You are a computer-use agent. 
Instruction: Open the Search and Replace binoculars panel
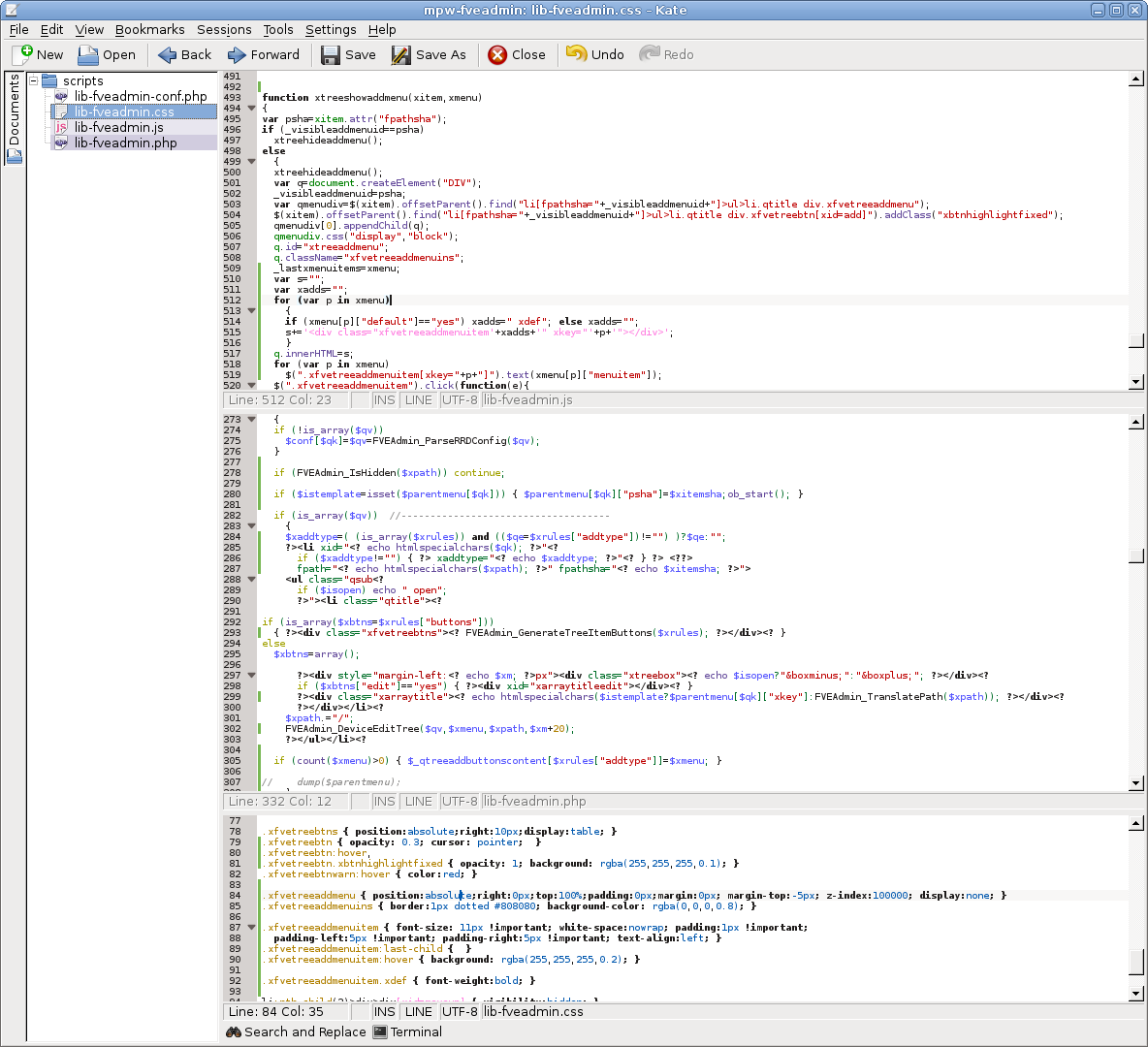(x=296, y=1031)
